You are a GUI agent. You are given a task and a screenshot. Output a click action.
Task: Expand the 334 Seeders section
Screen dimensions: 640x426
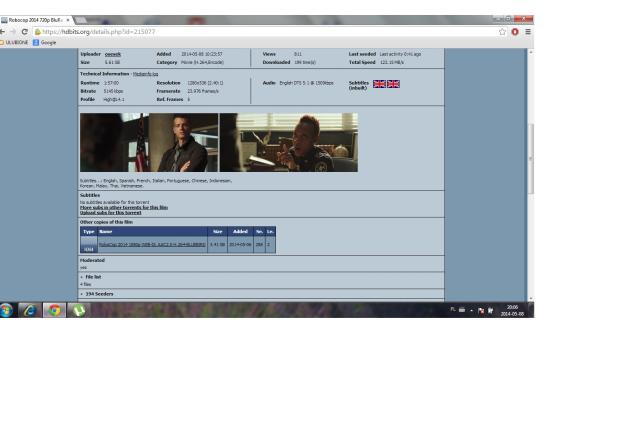pyautogui.click(x=97, y=294)
